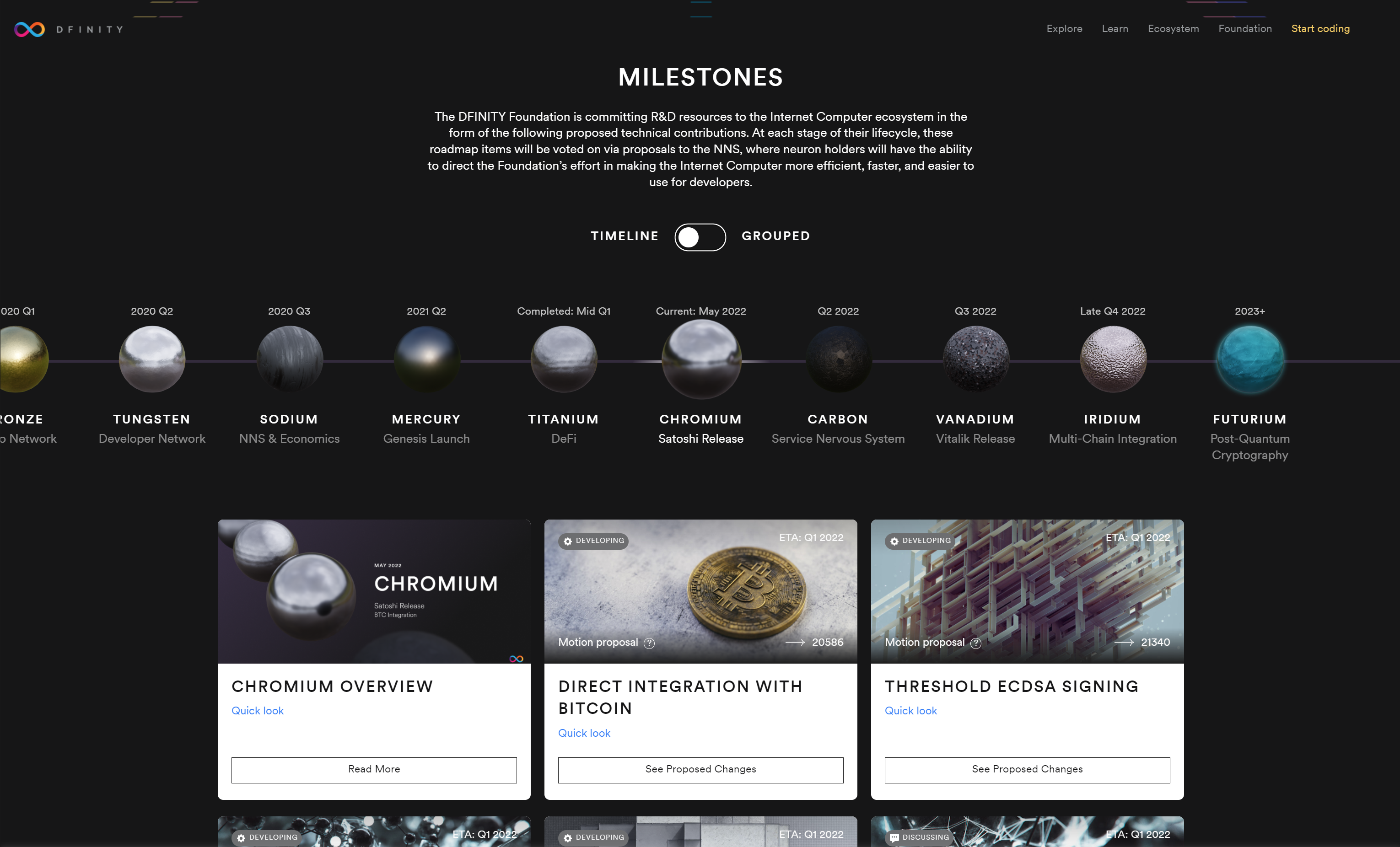Select the Chromium milestone sphere
The width and height of the screenshot is (1400, 847).
[701, 359]
